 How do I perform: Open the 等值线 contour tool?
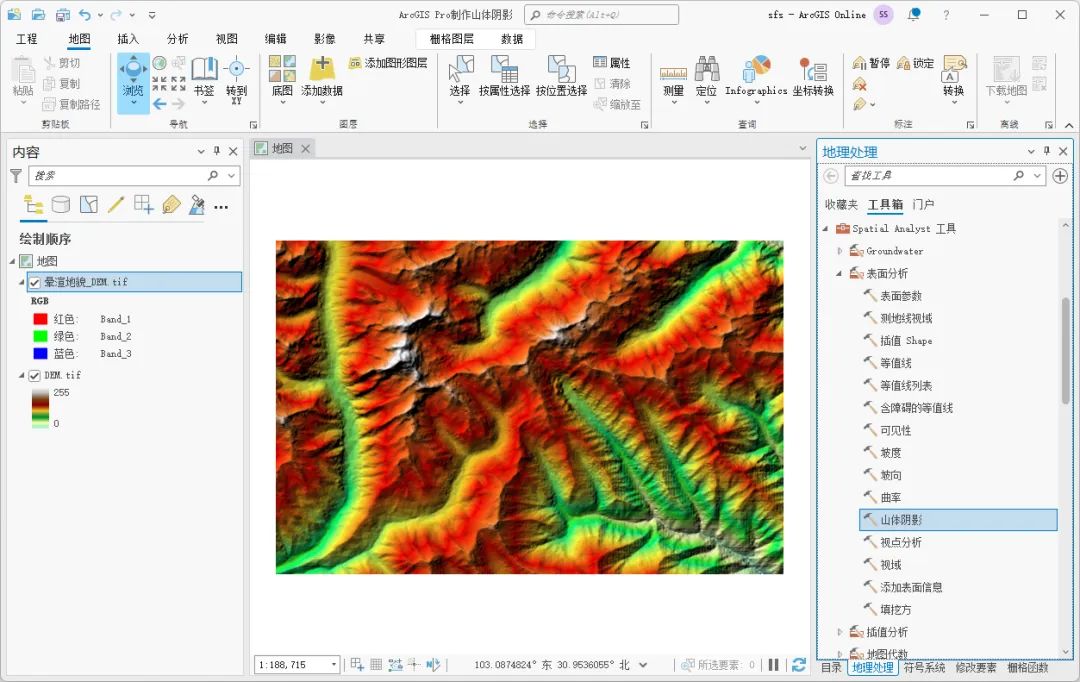click(896, 363)
